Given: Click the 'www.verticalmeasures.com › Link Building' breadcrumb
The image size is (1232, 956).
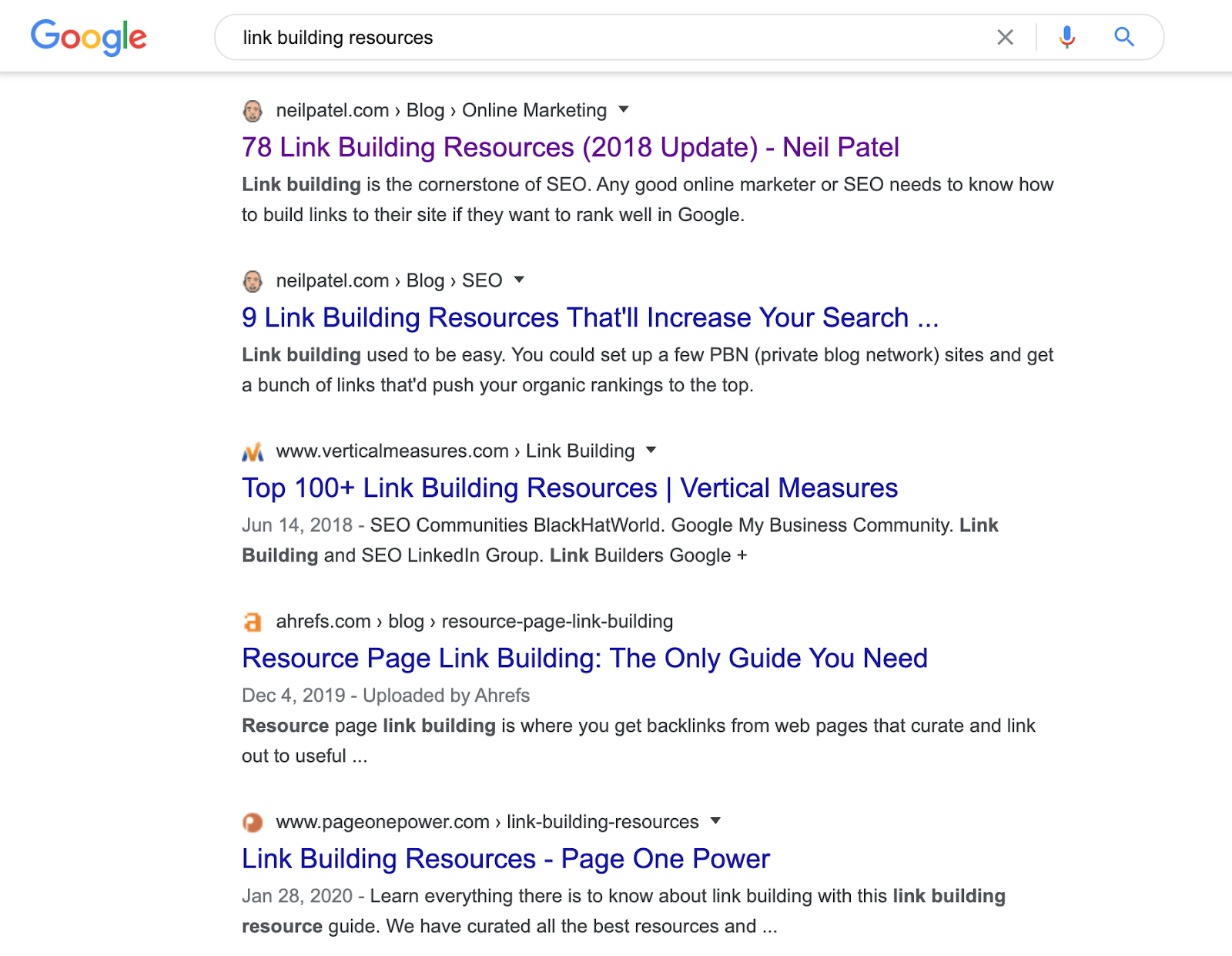Looking at the screenshot, I should click(x=455, y=451).
